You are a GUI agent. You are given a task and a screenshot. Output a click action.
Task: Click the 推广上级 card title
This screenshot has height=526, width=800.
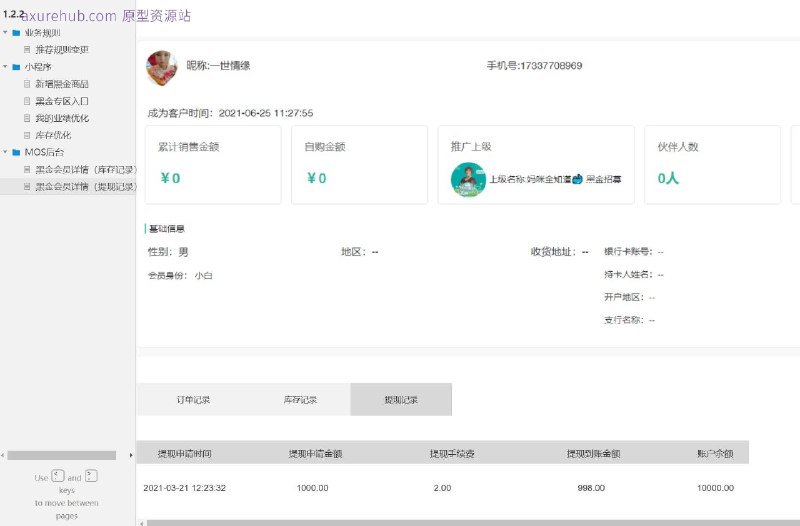(x=471, y=146)
